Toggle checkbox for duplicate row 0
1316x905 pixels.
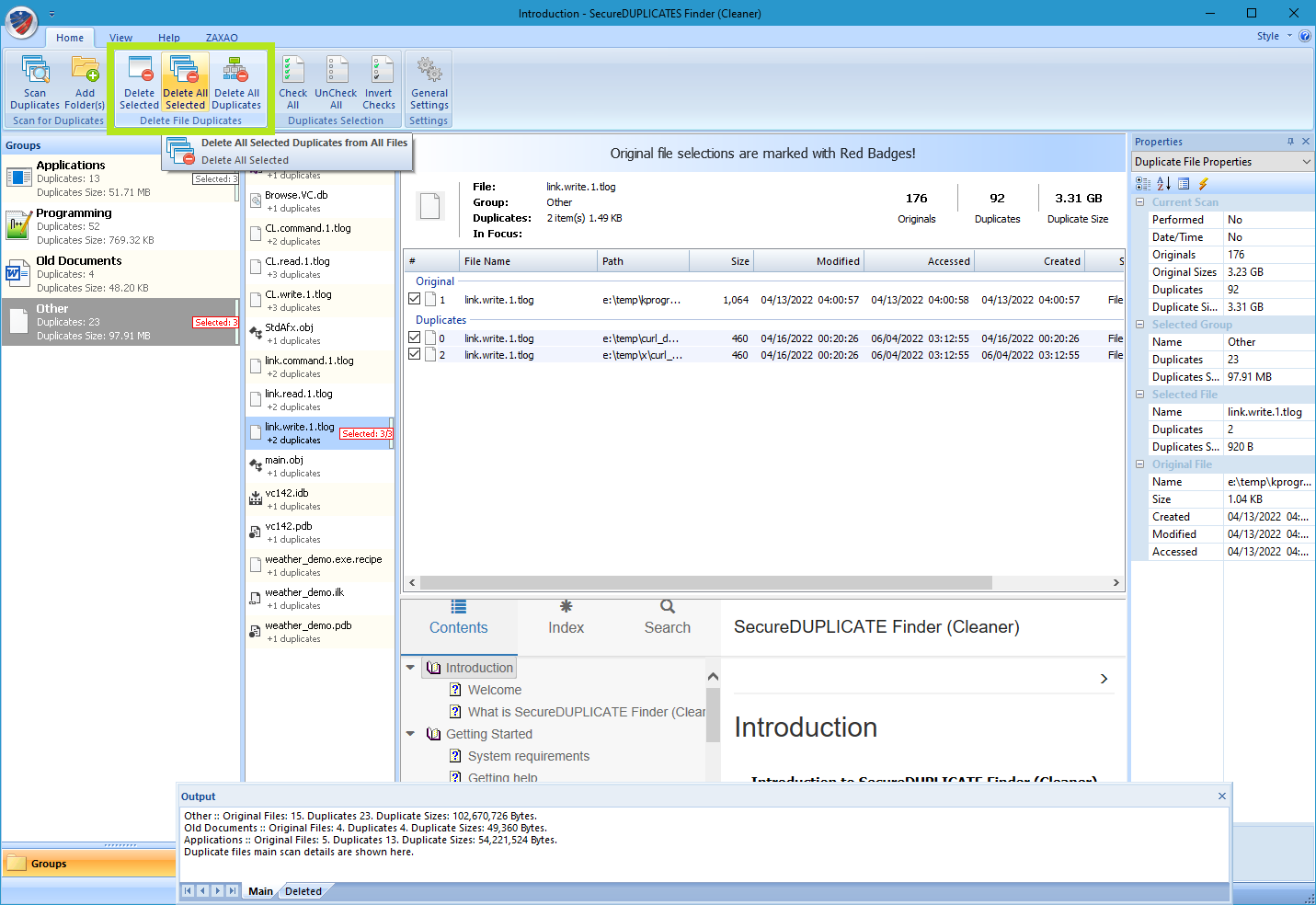click(x=415, y=338)
